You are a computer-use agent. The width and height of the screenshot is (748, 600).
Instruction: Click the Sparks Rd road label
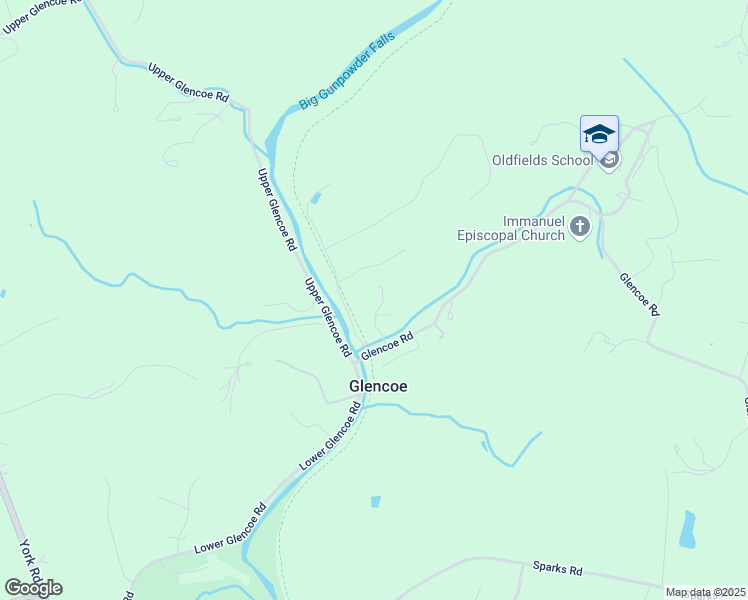pyautogui.click(x=558, y=568)
